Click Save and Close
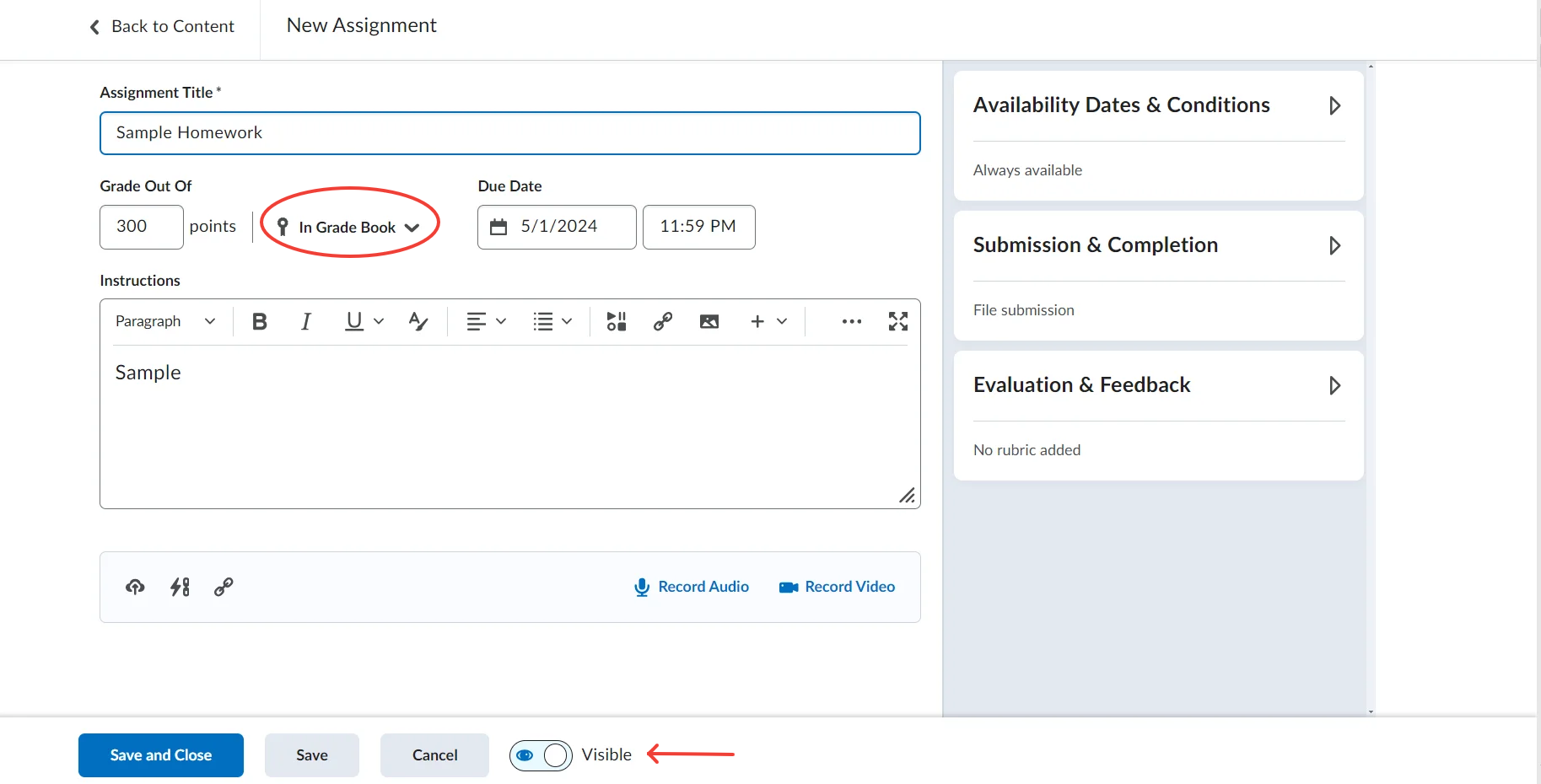Image resolution: width=1541 pixels, height=784 pixels. (160, 754)
